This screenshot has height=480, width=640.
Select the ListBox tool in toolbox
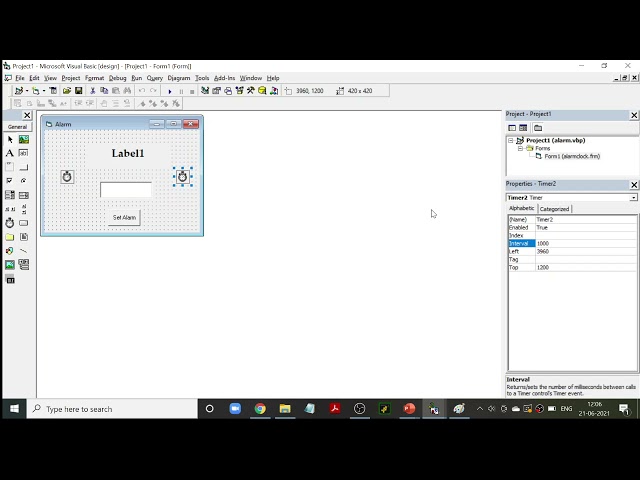24,195
